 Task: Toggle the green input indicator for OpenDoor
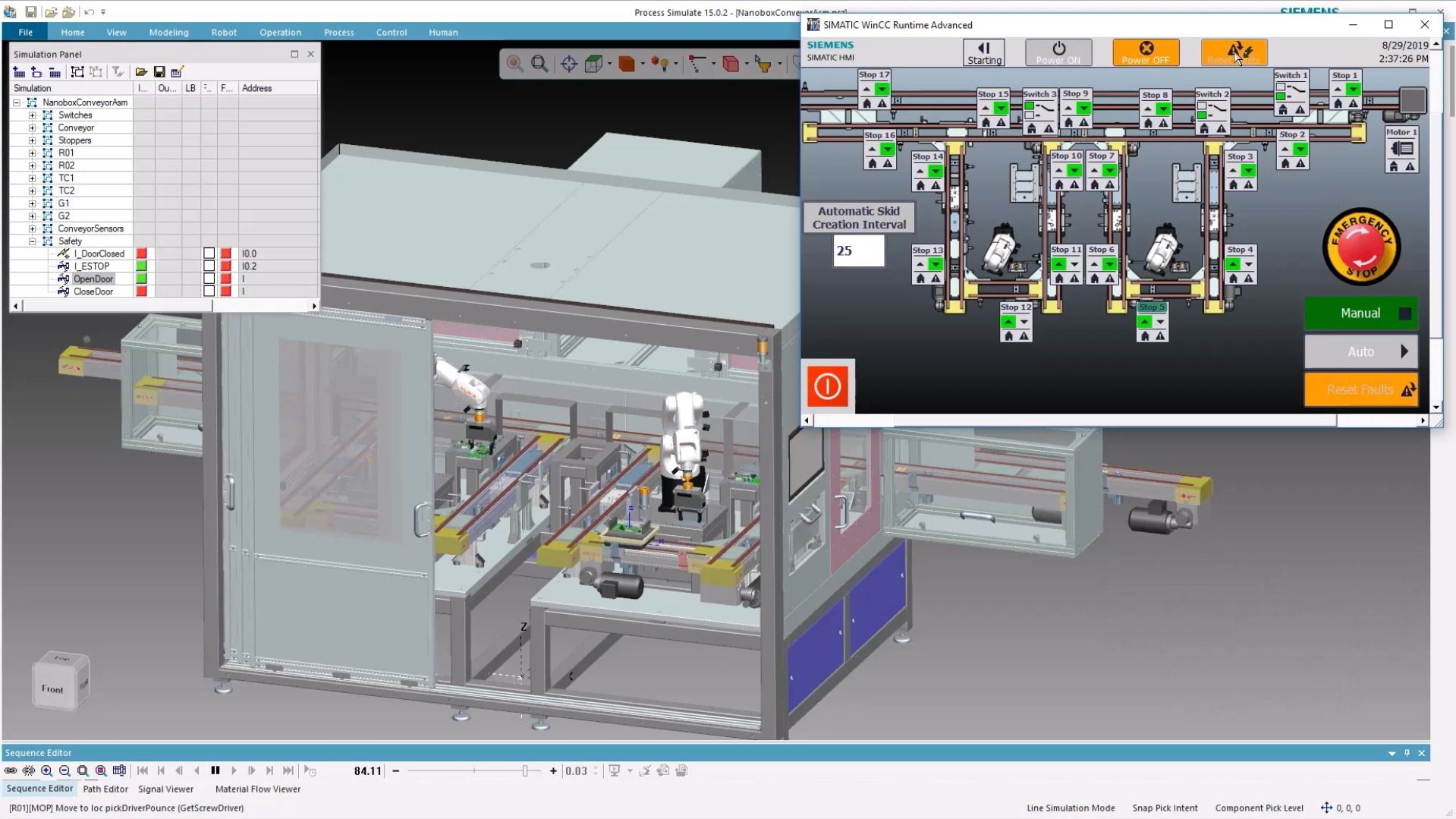(141, 279)
